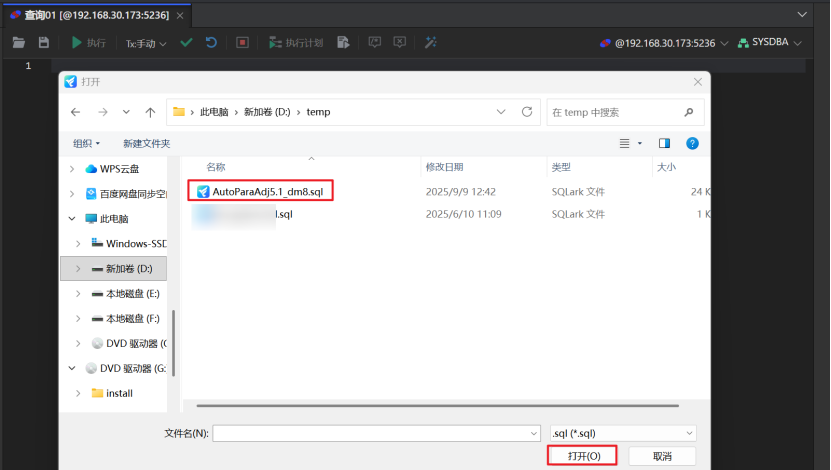
Task: Select the install folder in tree
Action: 112,393
